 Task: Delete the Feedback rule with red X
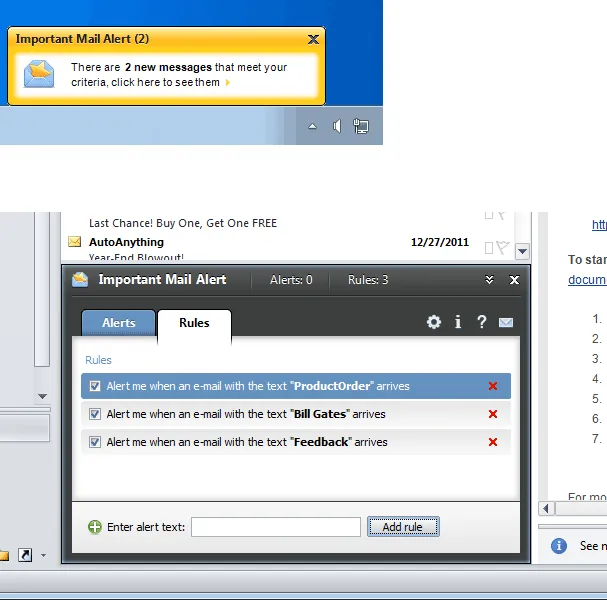(x=493, y=442)
